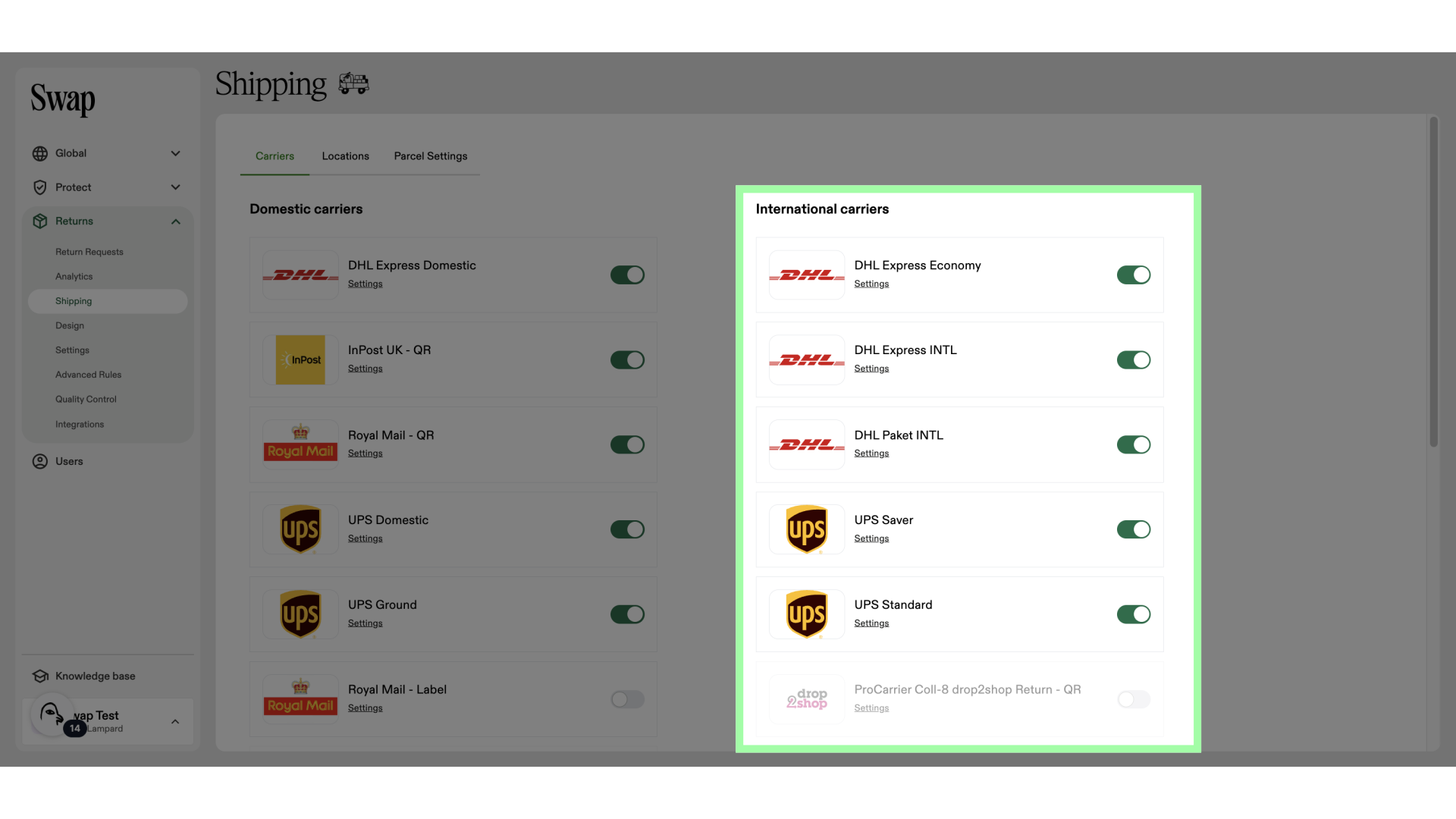Click the UPS Ground logo

point(300,614)
